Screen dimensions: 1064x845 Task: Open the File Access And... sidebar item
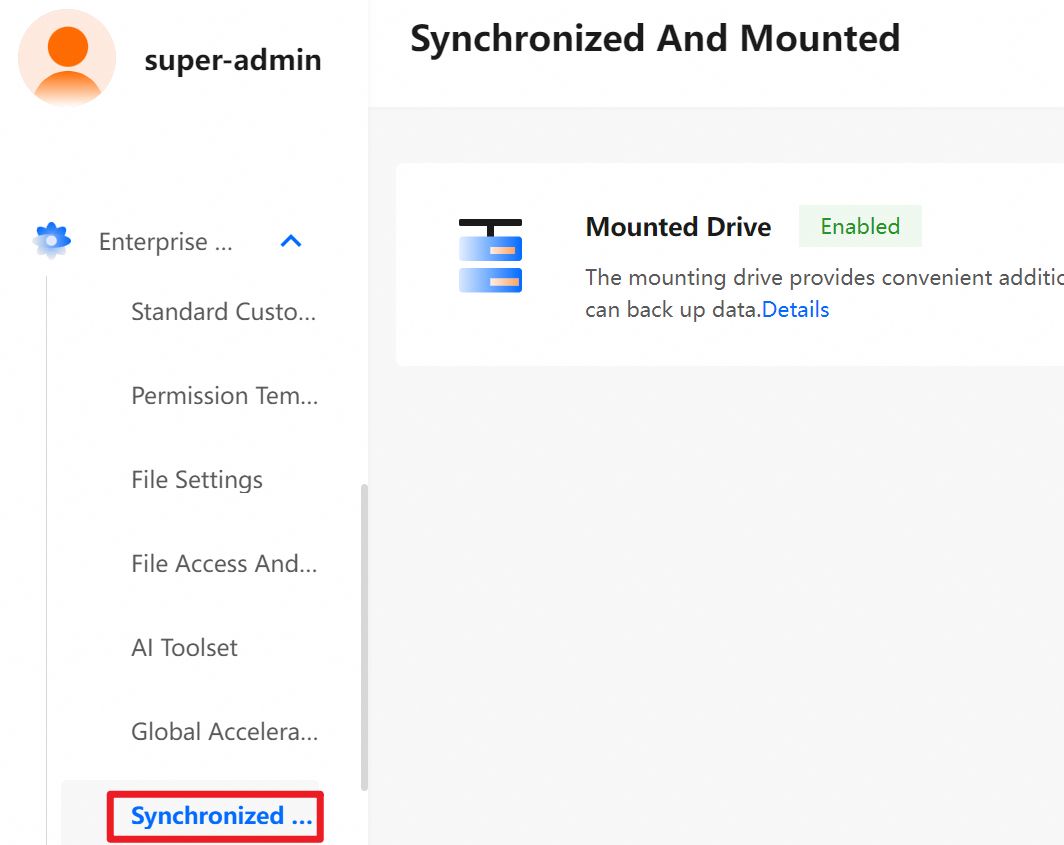pos(224,564)
